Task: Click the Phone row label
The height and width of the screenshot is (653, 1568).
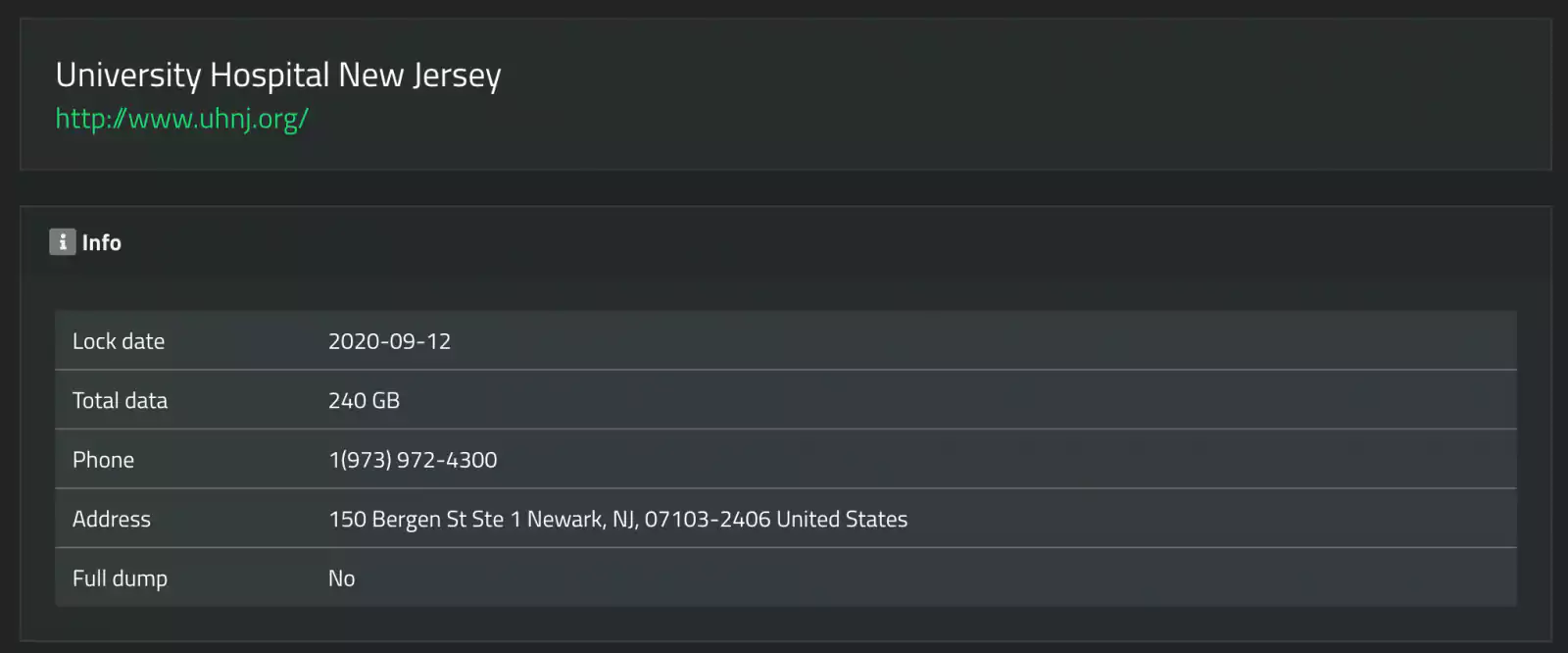Action: tap(103, 460)
